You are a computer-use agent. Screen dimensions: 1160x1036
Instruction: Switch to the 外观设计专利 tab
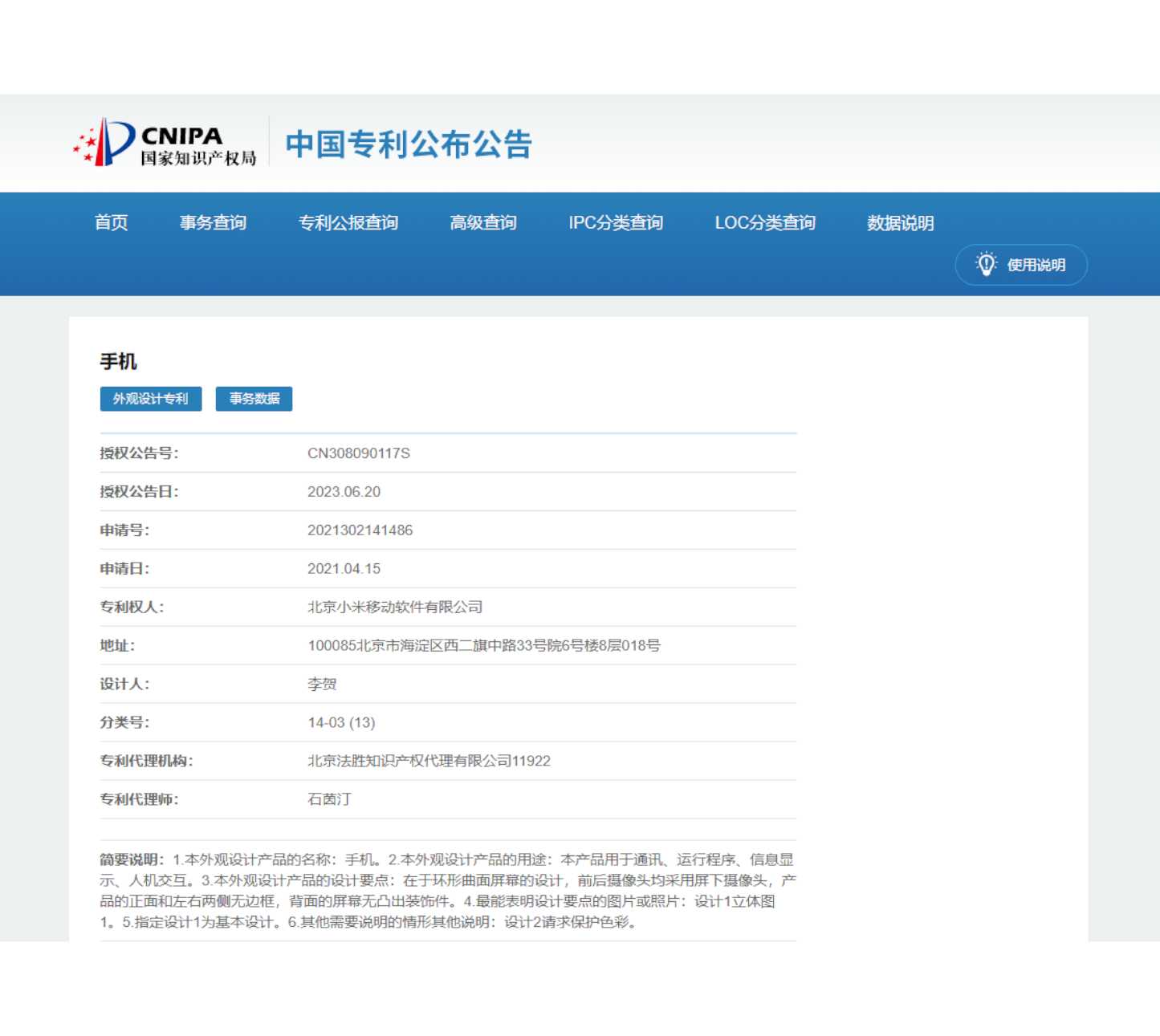[x=151, y=399]
